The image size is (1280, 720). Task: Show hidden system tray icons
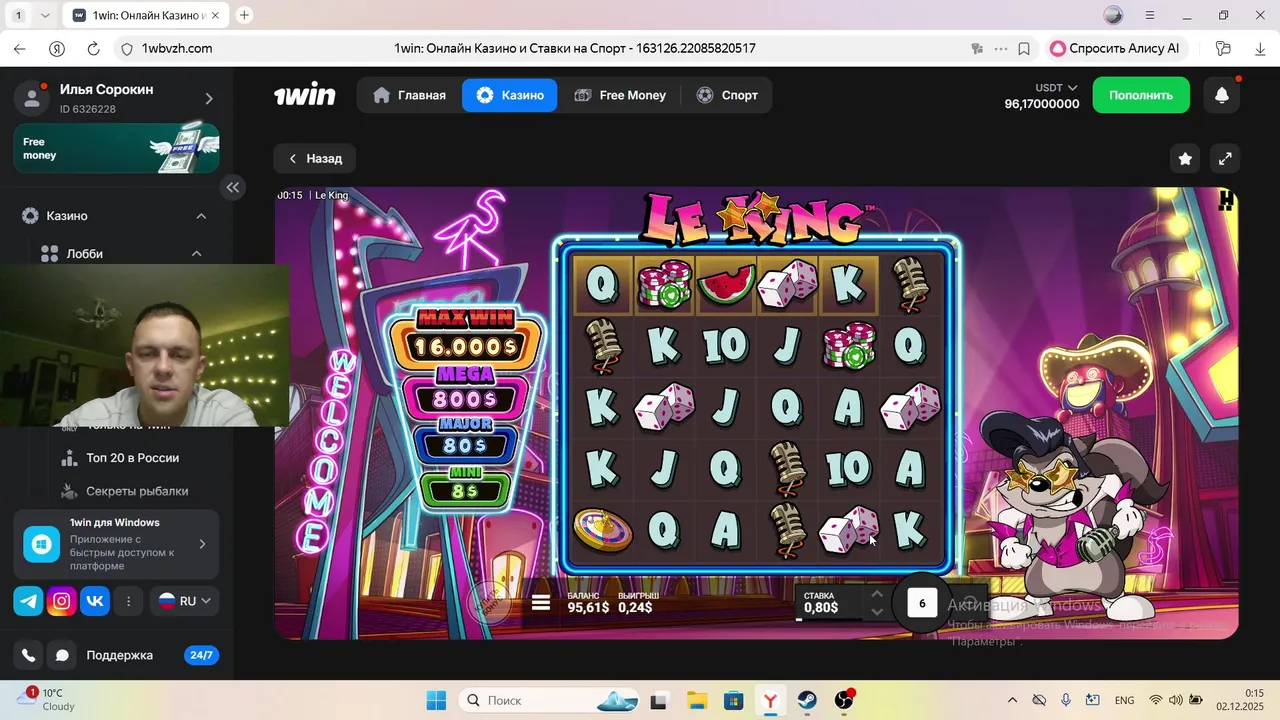coord(1012,700)
